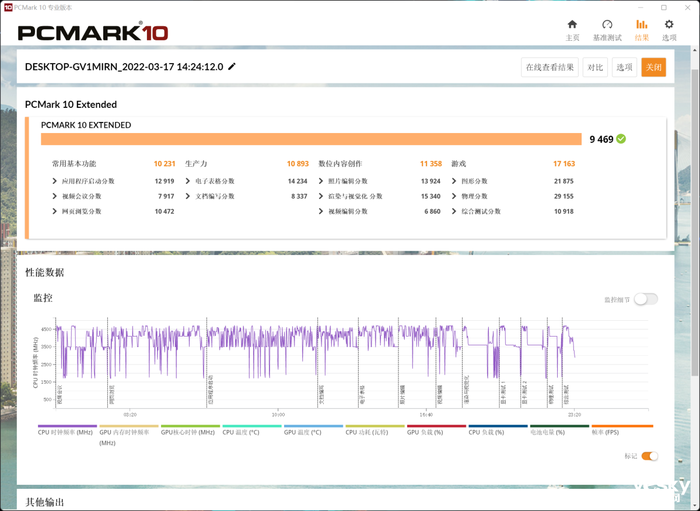Toggle CPU 温度 (°C) legend swatch
Image resolution: width=700 pixels, height=511 pixels.
pyautogui.click(x=252, y=426)
